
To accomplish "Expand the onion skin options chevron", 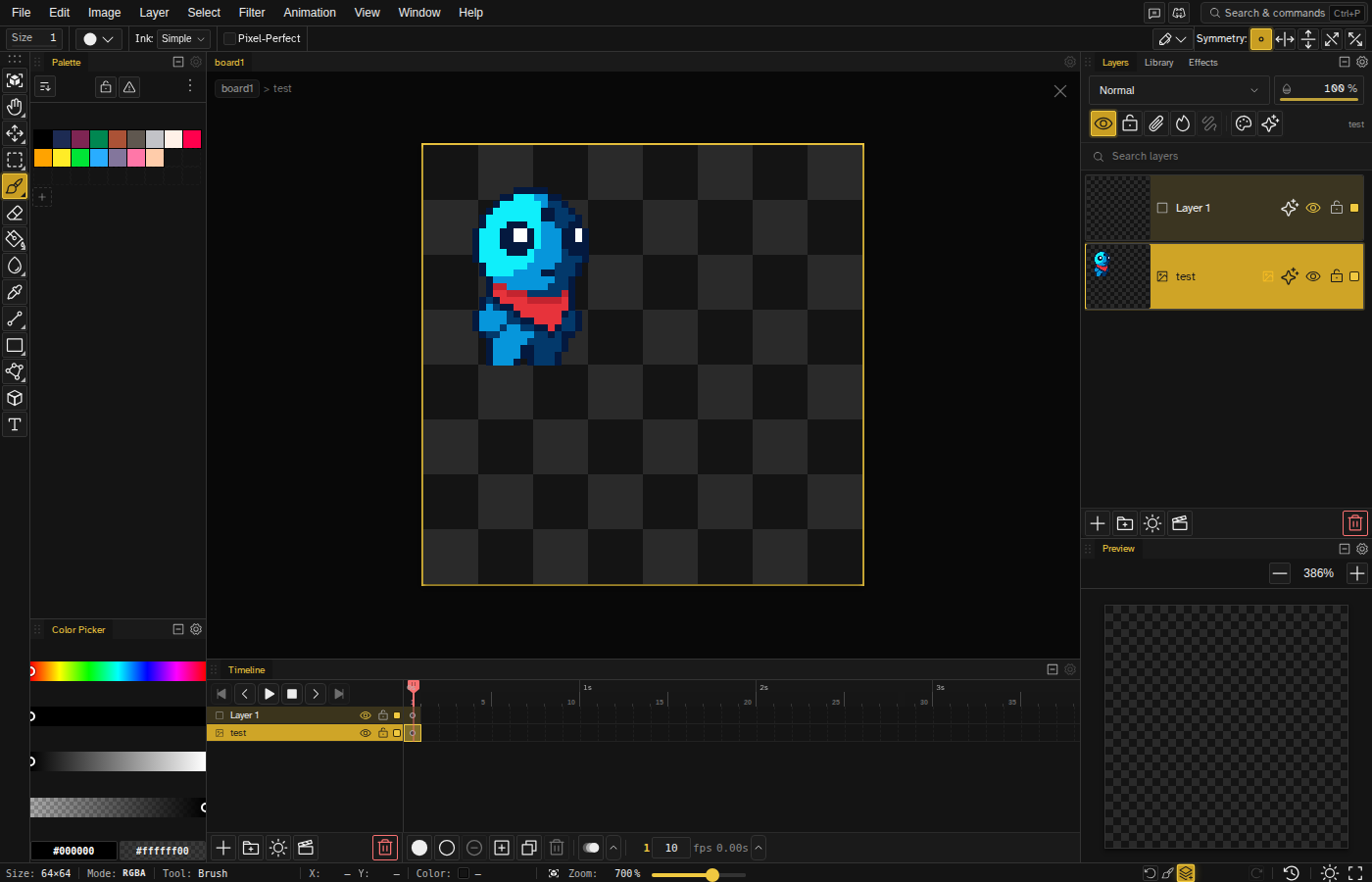I will click(613, 848).
